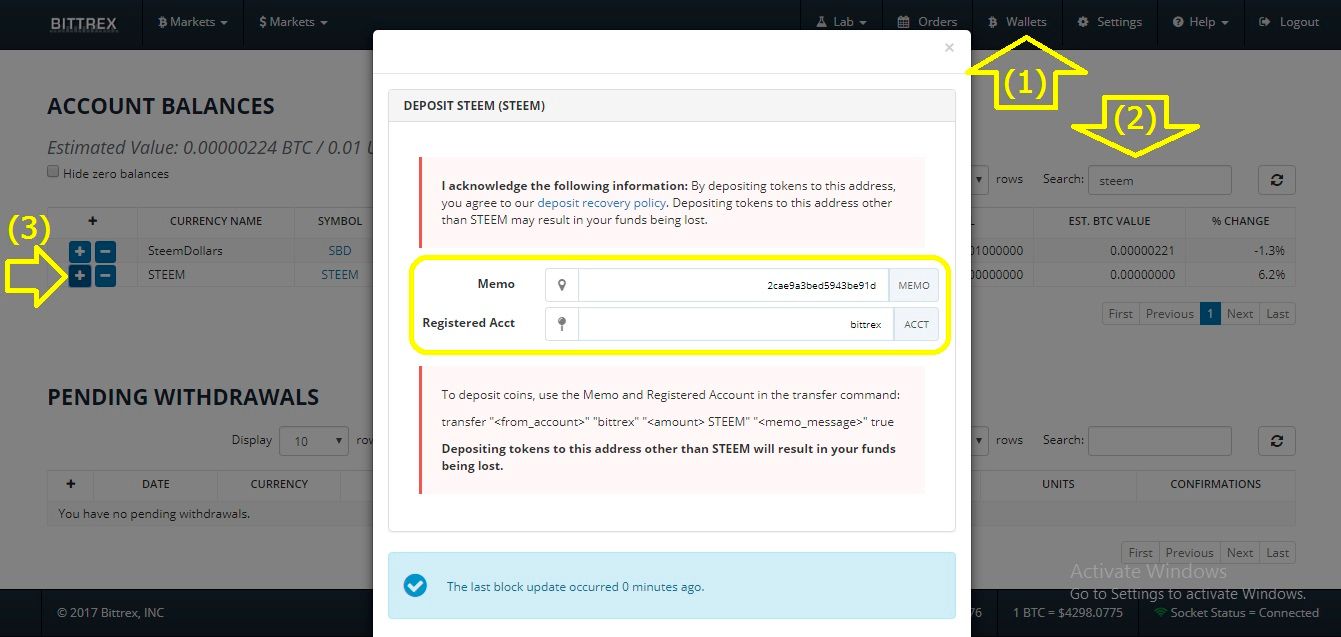Click the pin icon beside Memo field
This screenshot has width=1341, height=637.
tap(562, 285)
